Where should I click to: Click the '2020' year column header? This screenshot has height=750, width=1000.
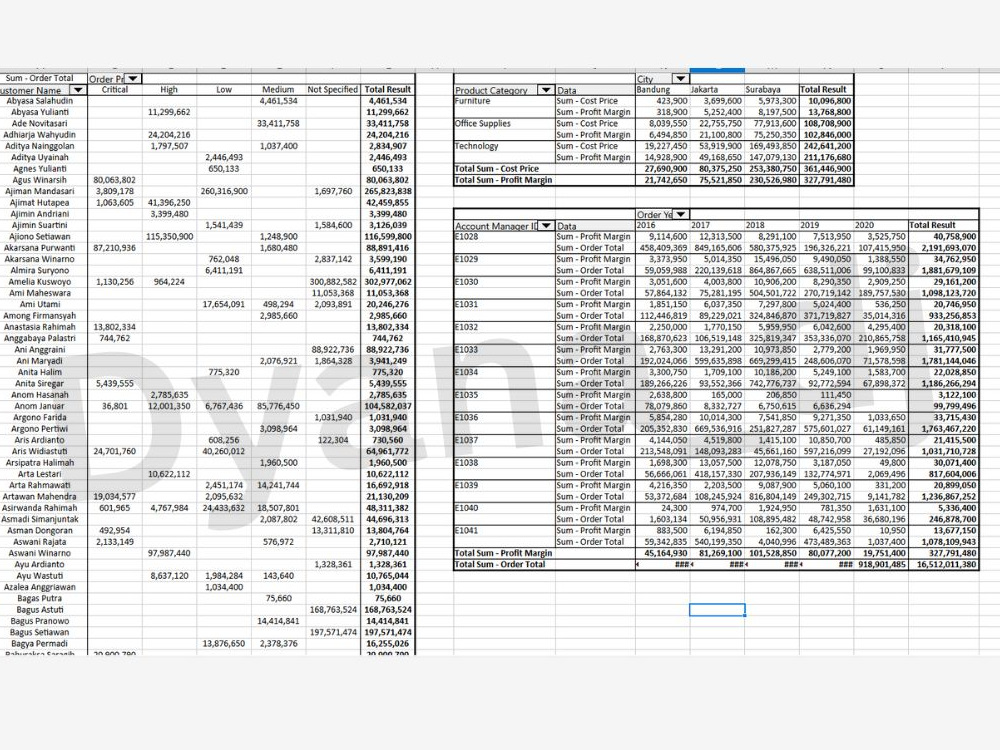click(x=881, y=226)
